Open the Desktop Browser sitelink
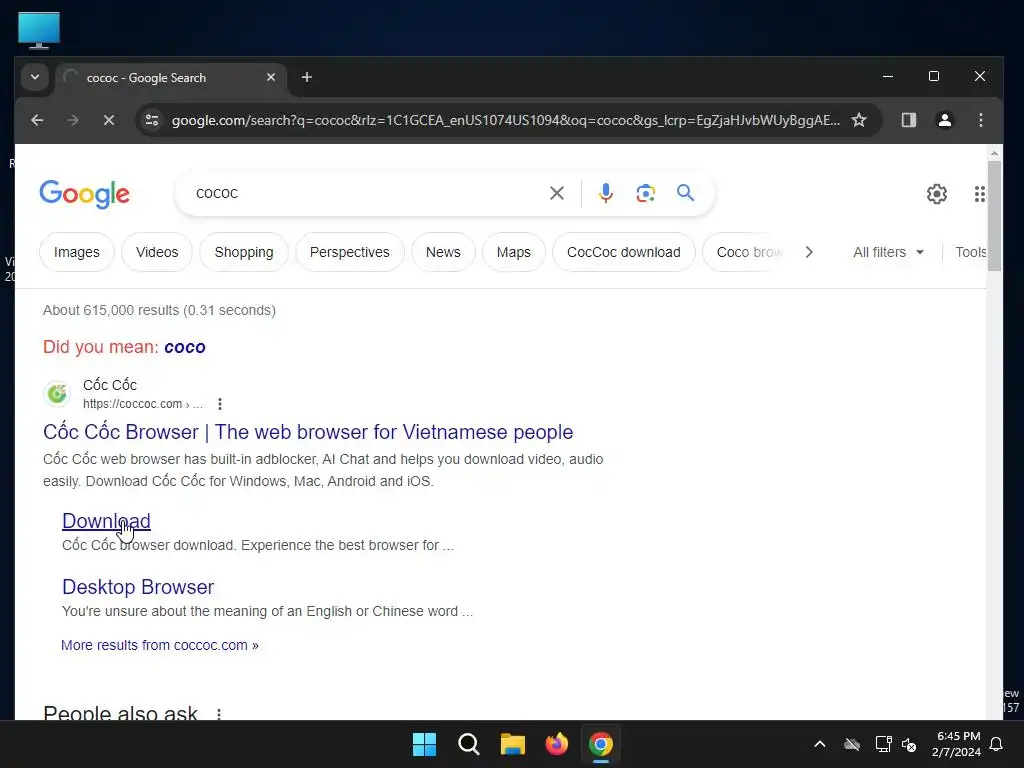 [x=138, y=586]
